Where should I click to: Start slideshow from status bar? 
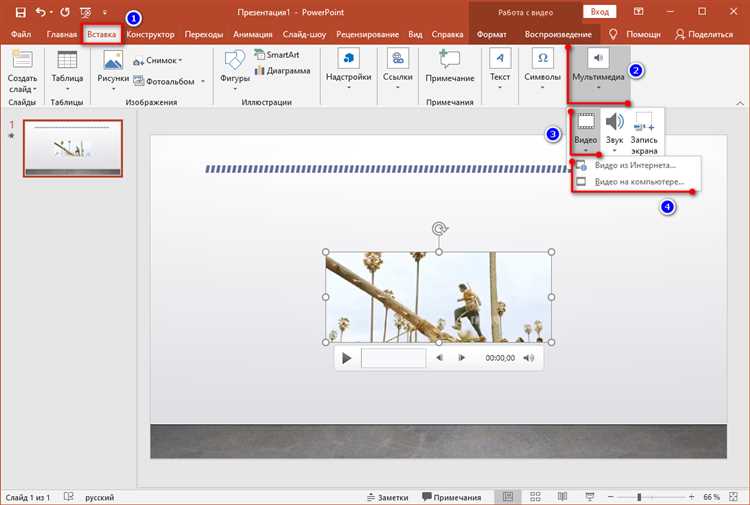click(x=590, y=497)
